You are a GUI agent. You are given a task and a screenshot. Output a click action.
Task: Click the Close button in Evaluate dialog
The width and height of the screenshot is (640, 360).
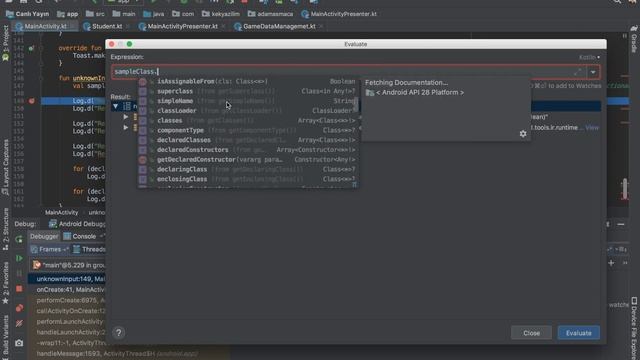click(531, 333)
